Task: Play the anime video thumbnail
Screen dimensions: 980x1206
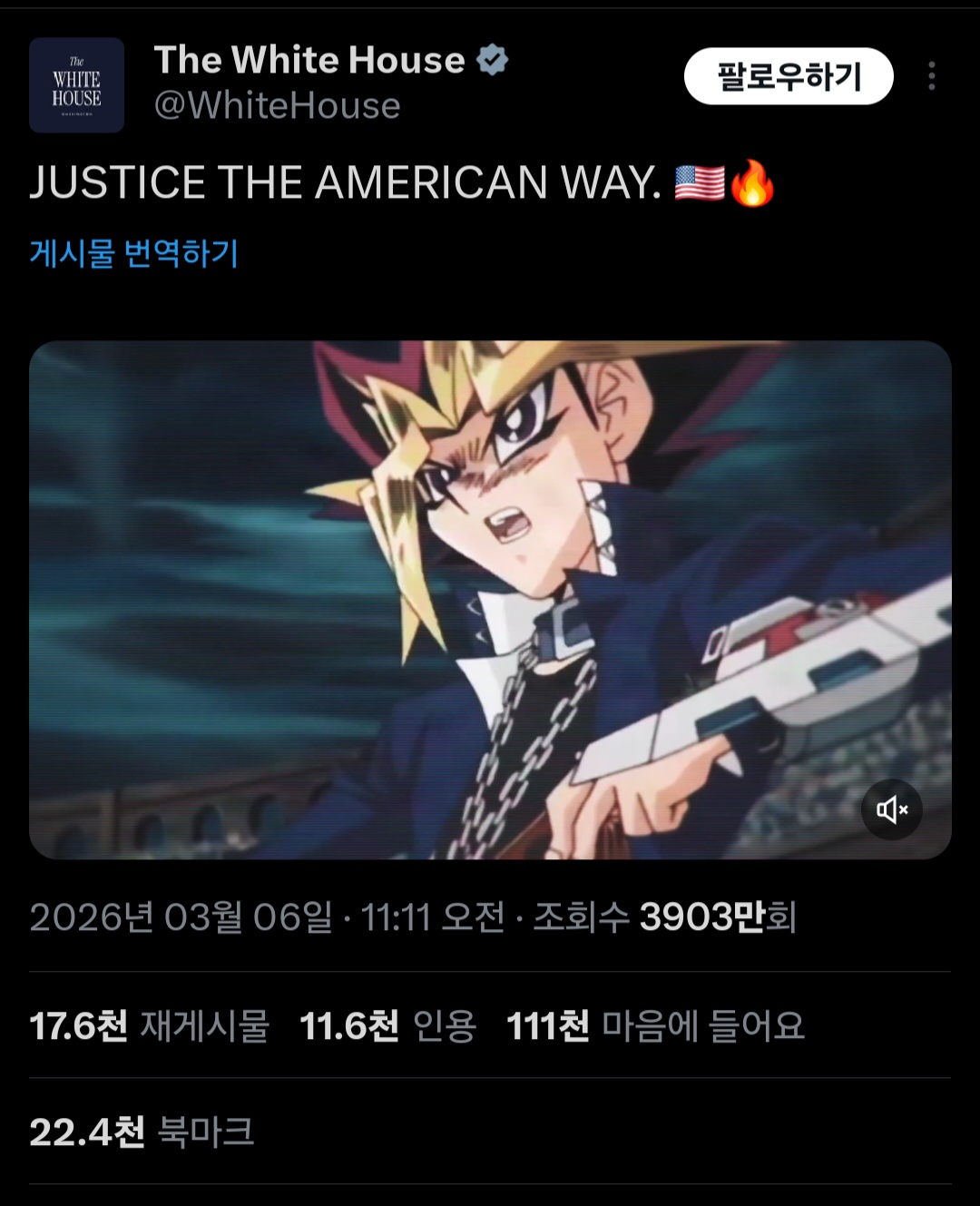Action: [490, 600]
